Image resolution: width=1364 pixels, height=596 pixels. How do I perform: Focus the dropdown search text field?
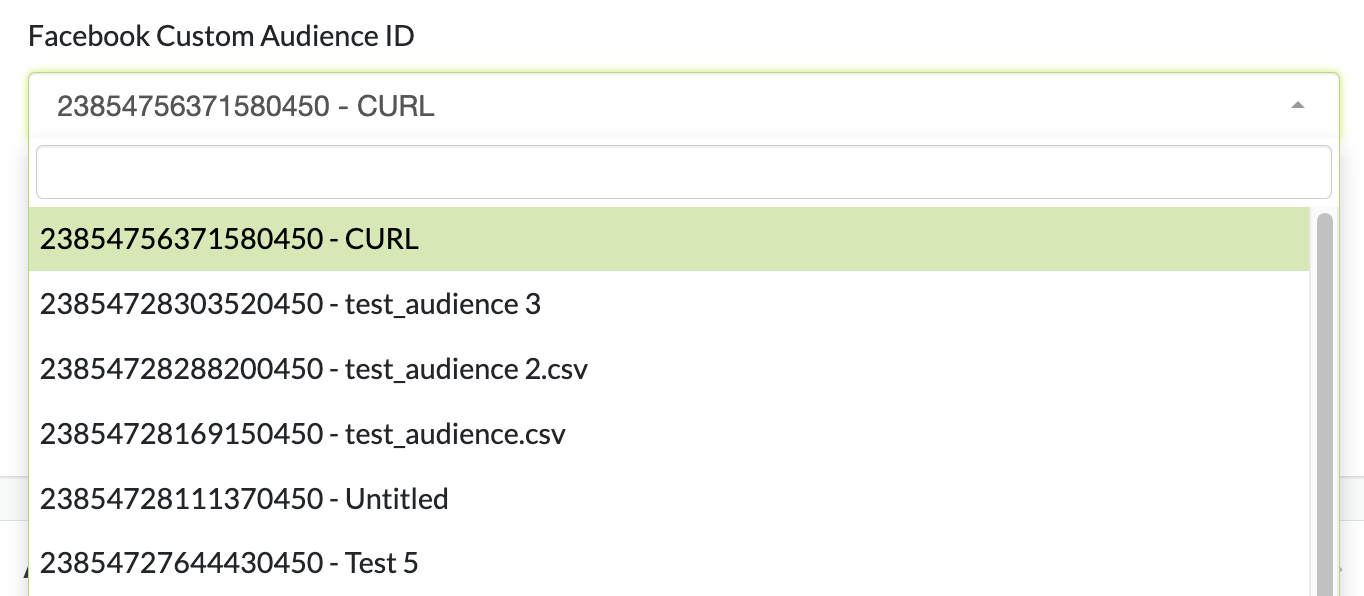pyautogui.click(x=683, y=172)
